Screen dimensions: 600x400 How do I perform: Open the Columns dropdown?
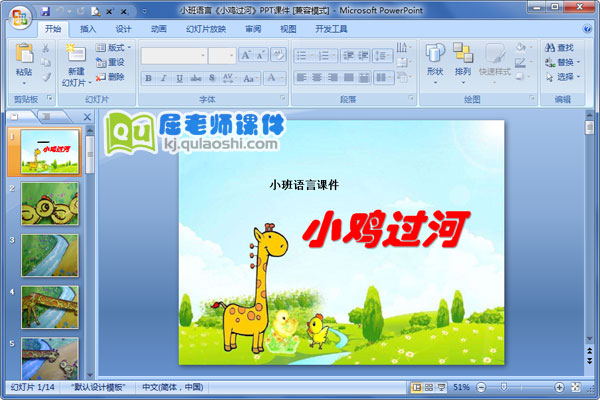point(383,78)
